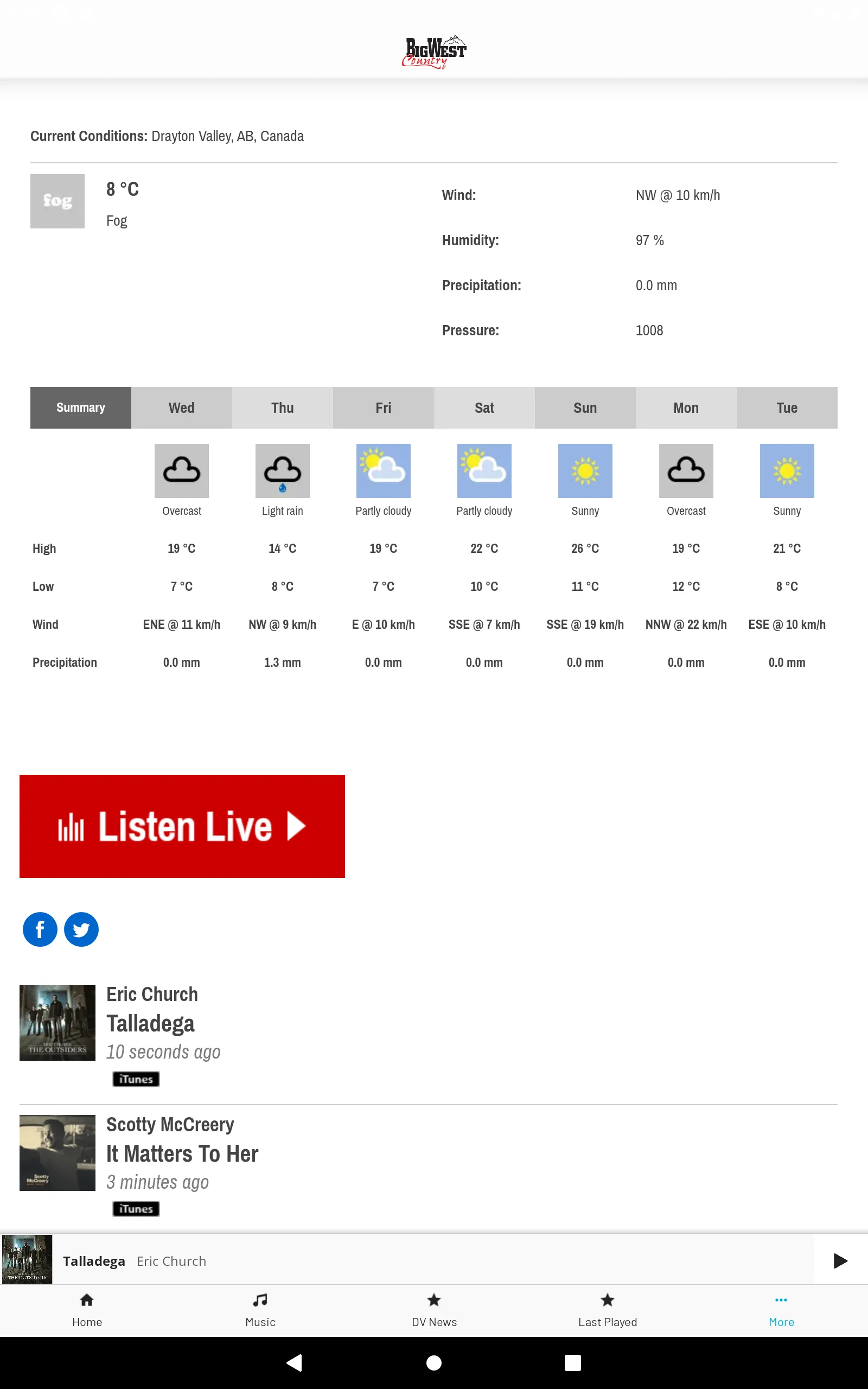
Task: Click Thursday's Light rain weather icon
Action: 283,470
